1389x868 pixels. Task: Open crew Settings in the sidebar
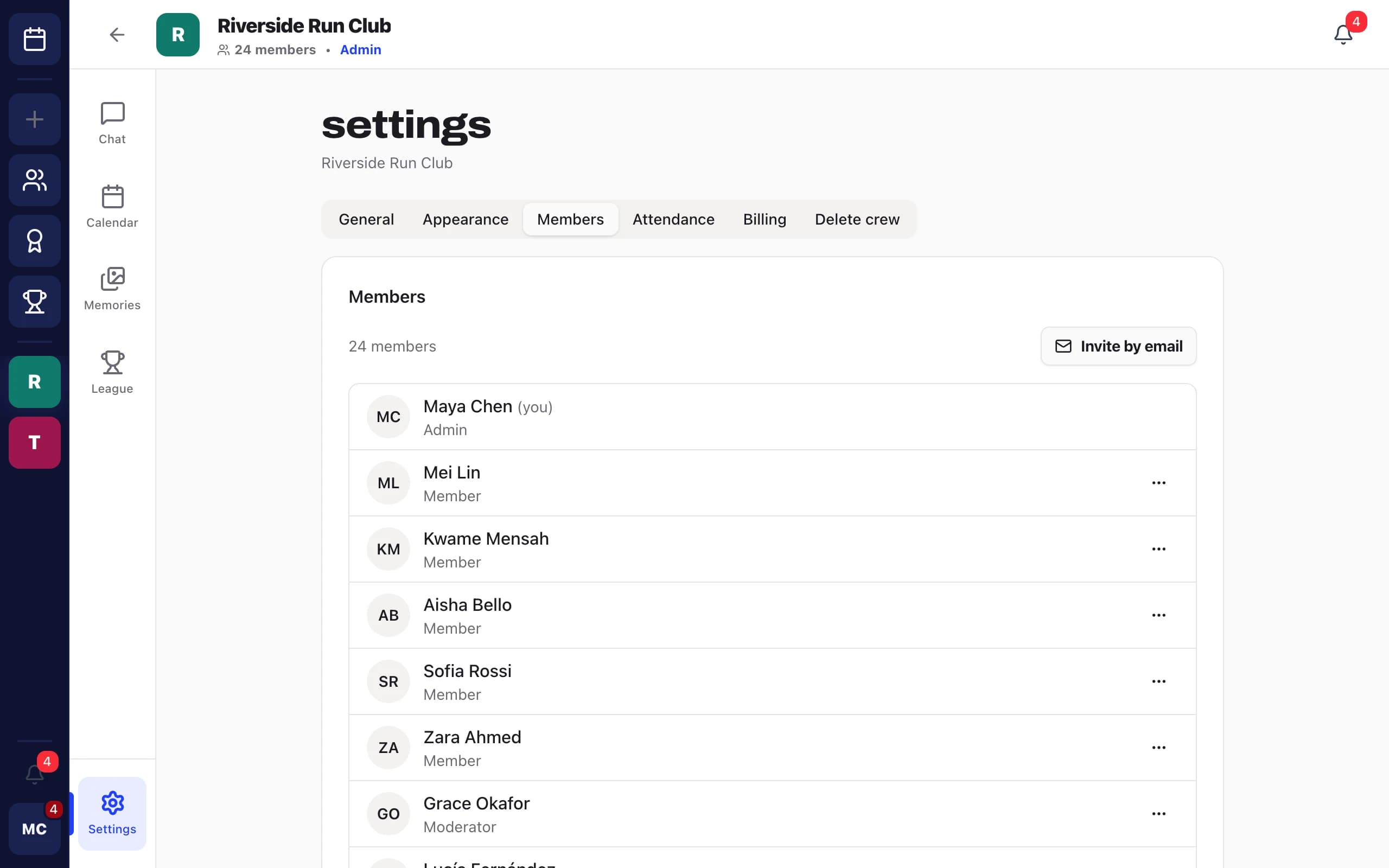coord(112,813)
